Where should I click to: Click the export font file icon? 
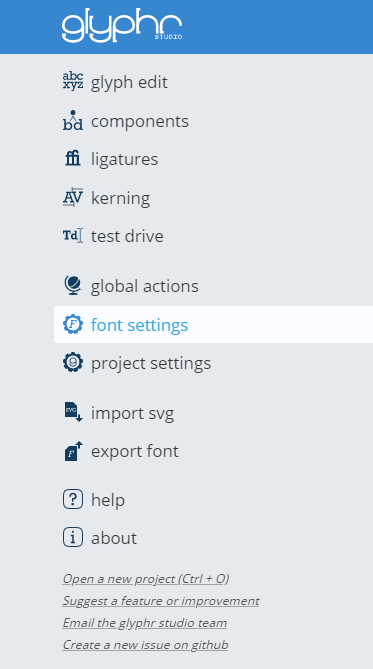point(73,451)
